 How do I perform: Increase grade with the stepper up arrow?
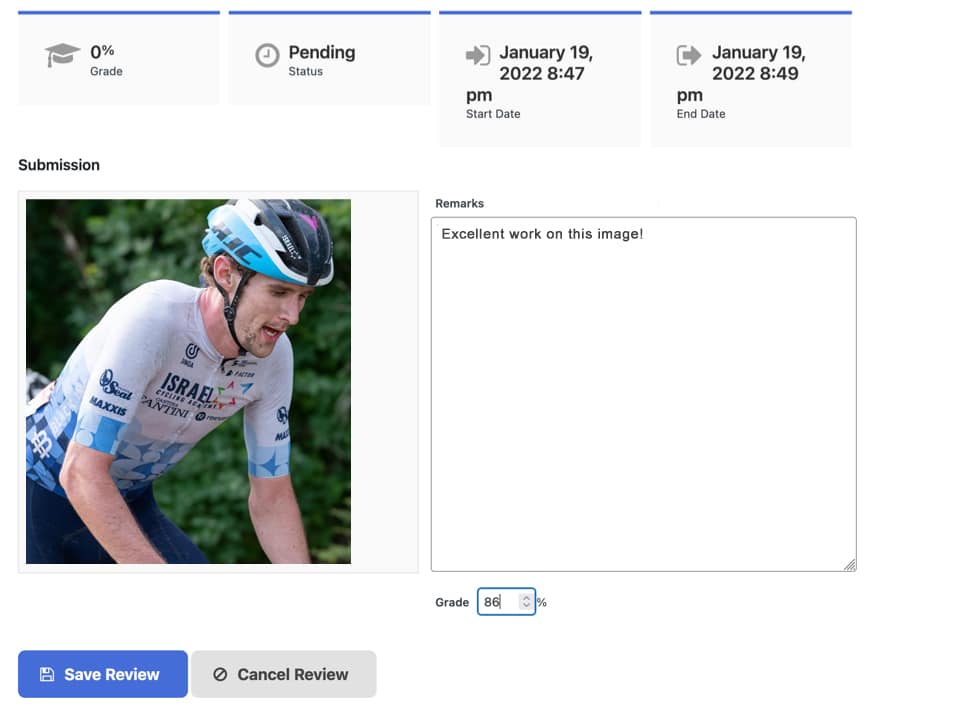526,598
